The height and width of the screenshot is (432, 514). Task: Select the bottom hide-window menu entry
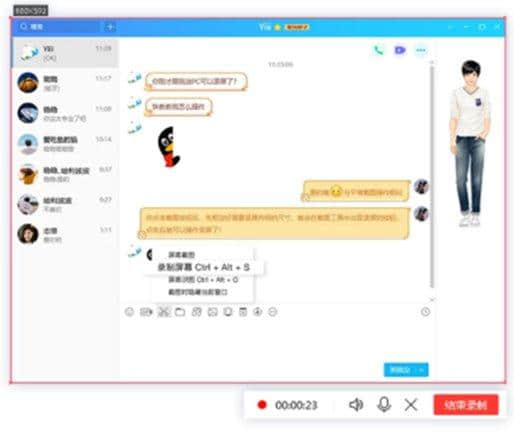(203, 292)
